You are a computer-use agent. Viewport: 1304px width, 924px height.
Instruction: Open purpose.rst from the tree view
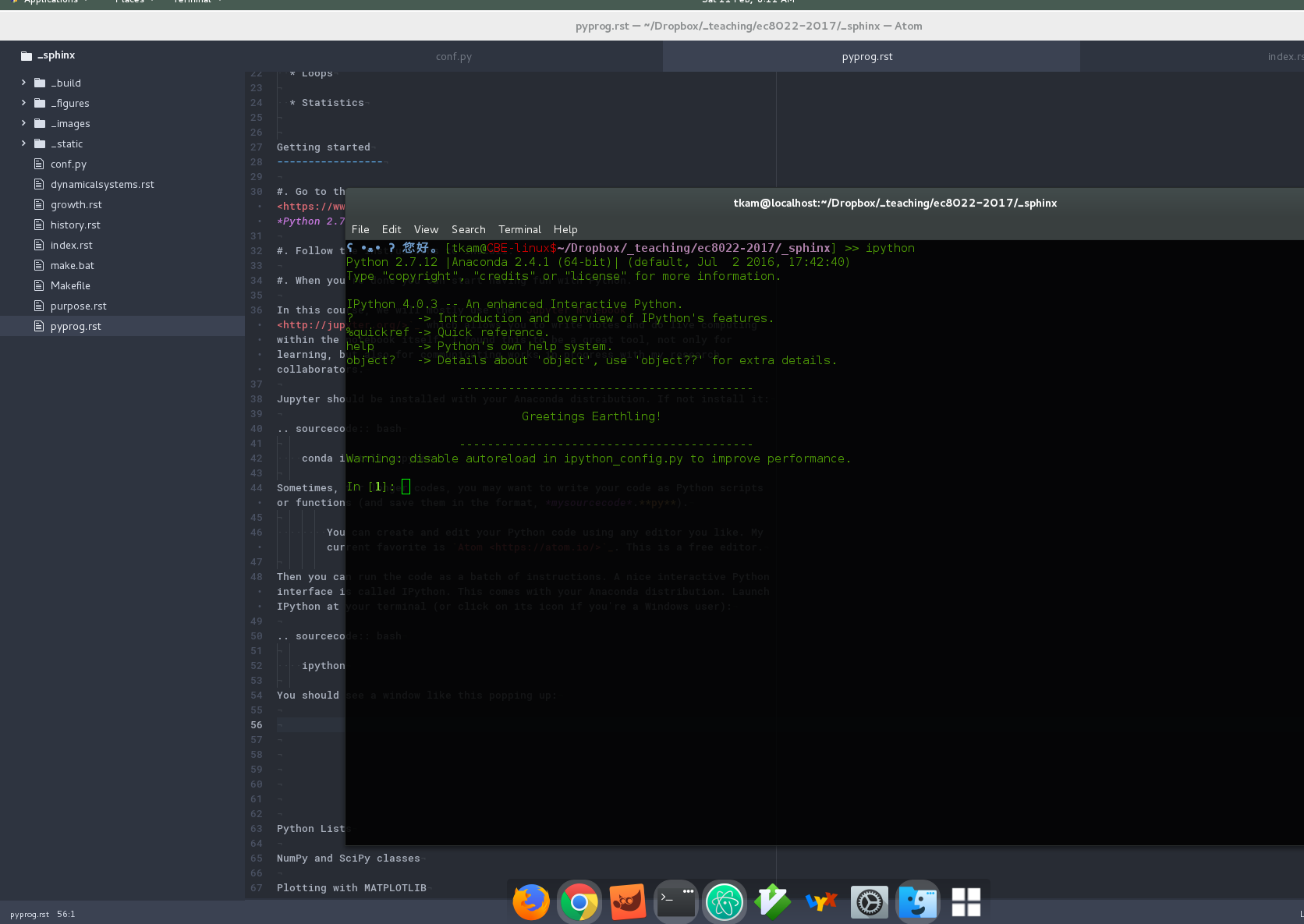tap(79, 306)
